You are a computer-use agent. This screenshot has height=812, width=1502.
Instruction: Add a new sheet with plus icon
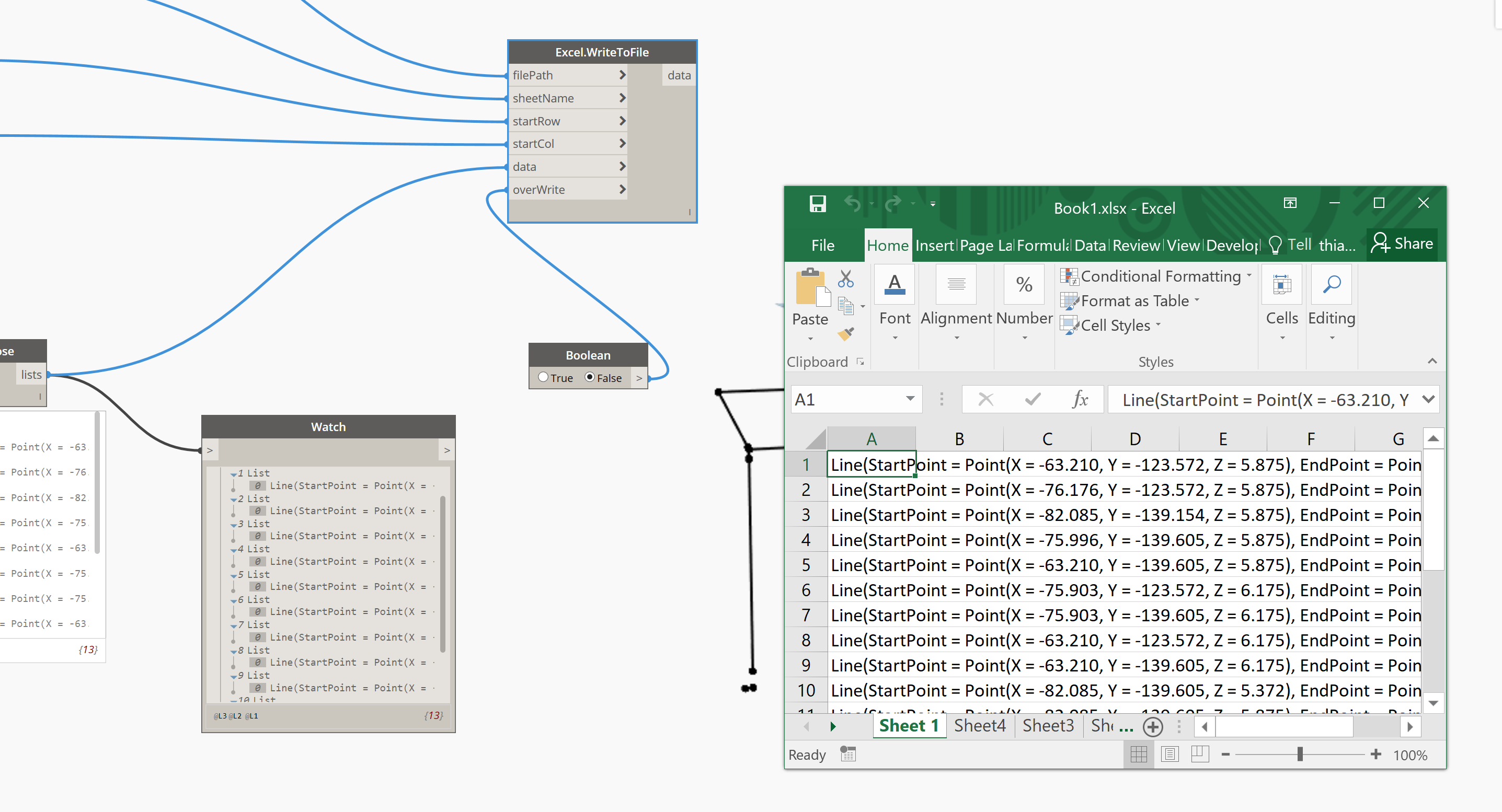[1153, 726]
